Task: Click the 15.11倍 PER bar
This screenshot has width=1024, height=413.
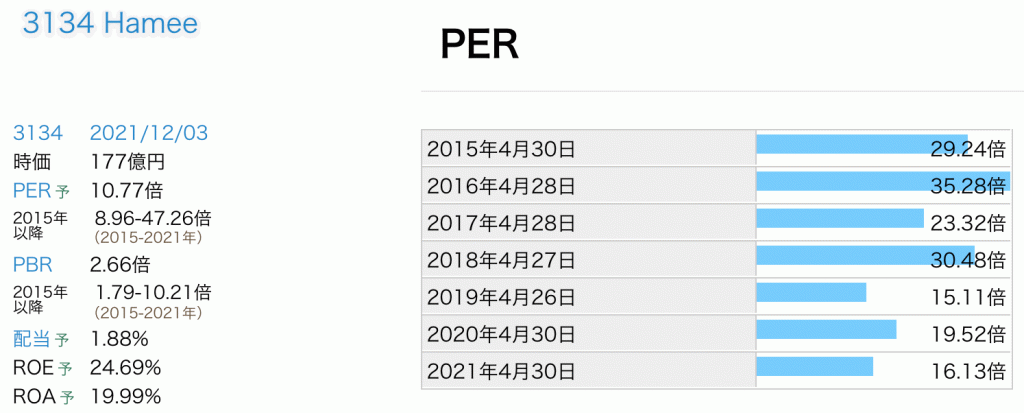Action: tap(811, 292)
